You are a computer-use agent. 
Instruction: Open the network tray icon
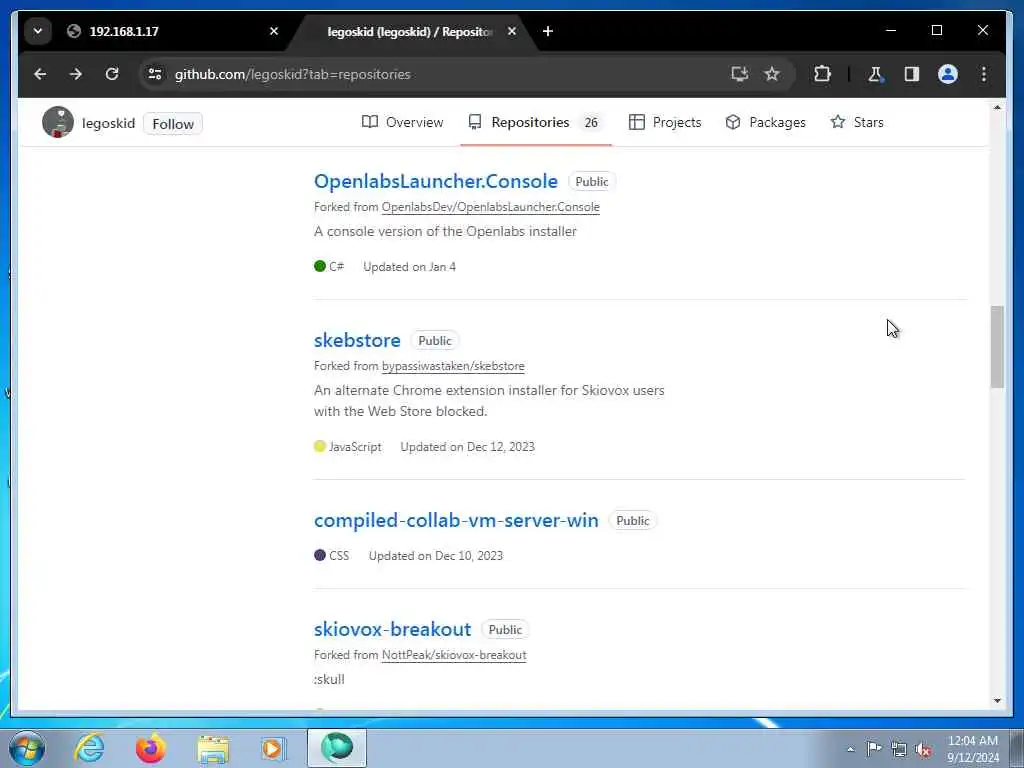[899, 749]
